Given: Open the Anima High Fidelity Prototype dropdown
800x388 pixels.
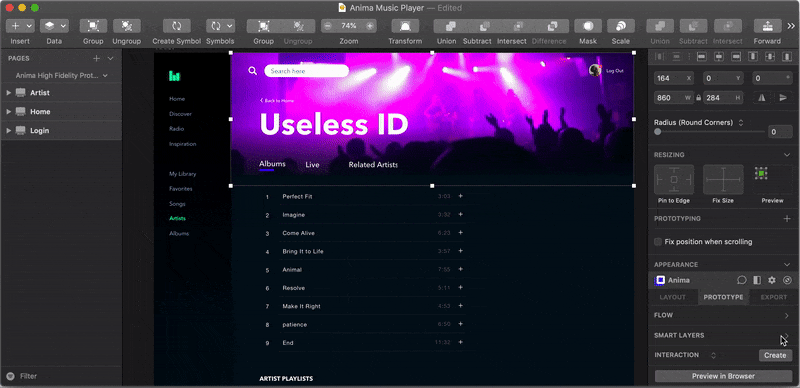Looking at the screenshot, I should [62, 76].
